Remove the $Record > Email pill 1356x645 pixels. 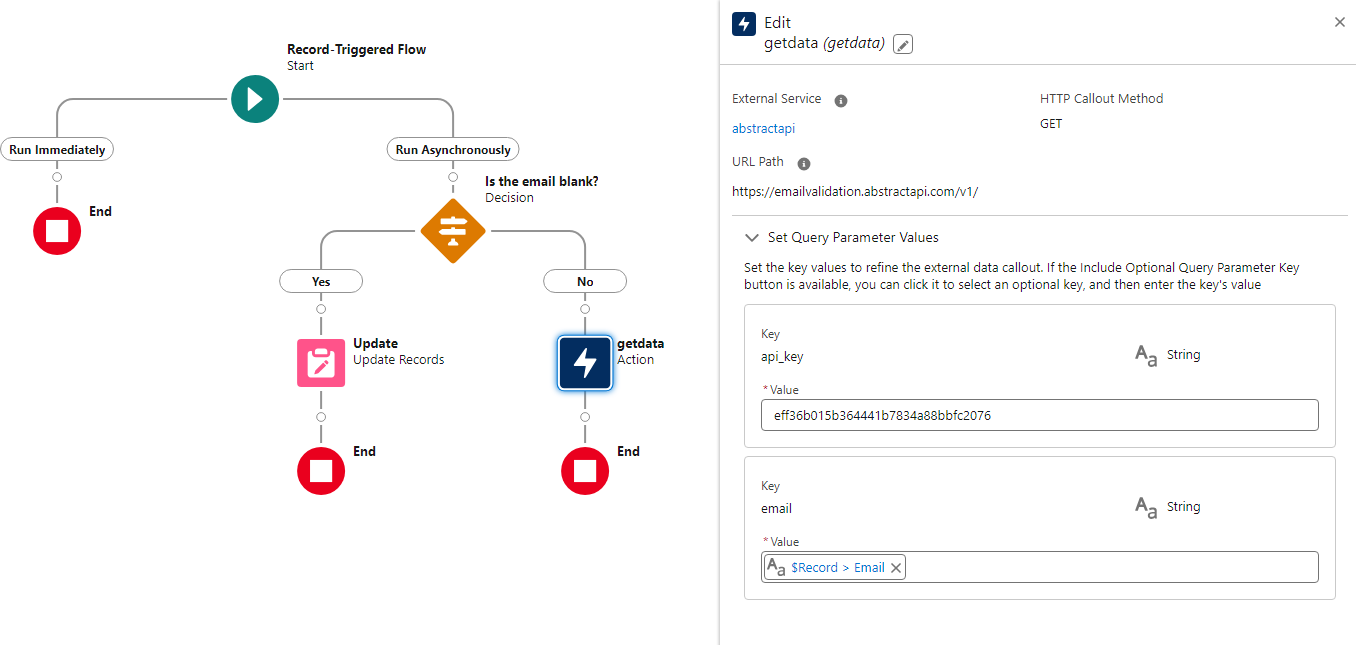point(896,568)
